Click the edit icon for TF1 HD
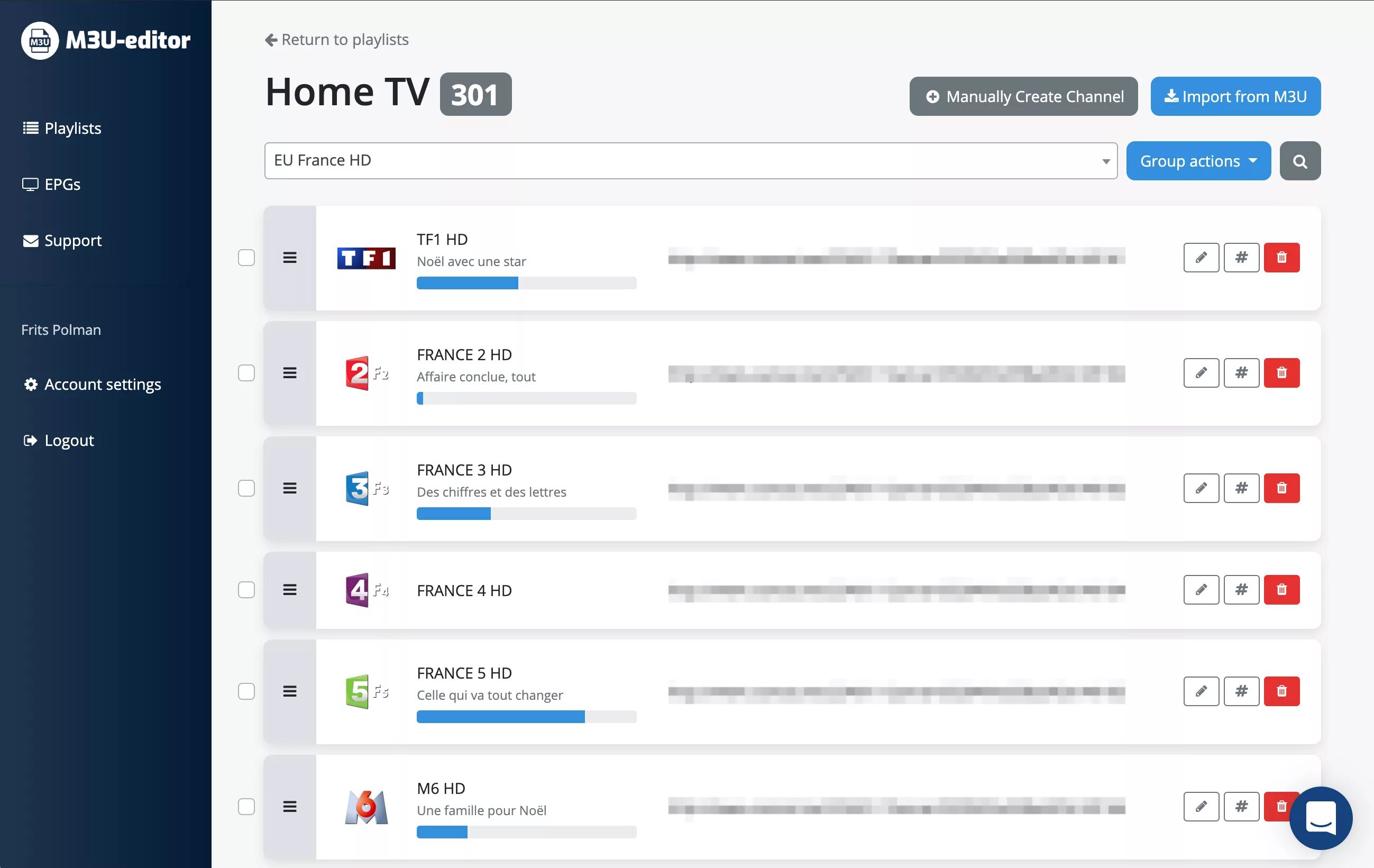Image resolution: width=1374 pixels, height=868 pixels. tap(1201, 257)
